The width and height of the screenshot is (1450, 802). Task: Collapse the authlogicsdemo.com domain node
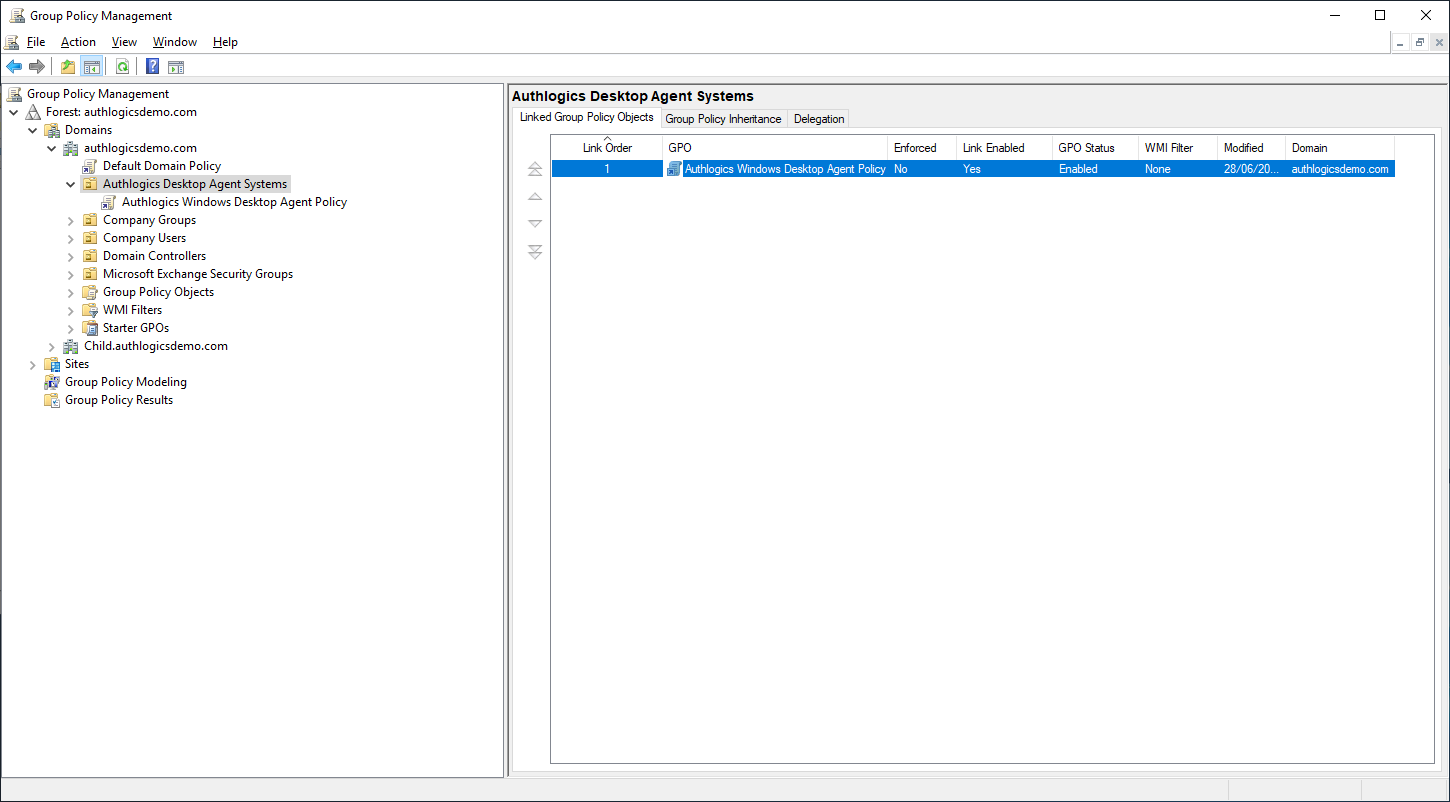point(52,148)
